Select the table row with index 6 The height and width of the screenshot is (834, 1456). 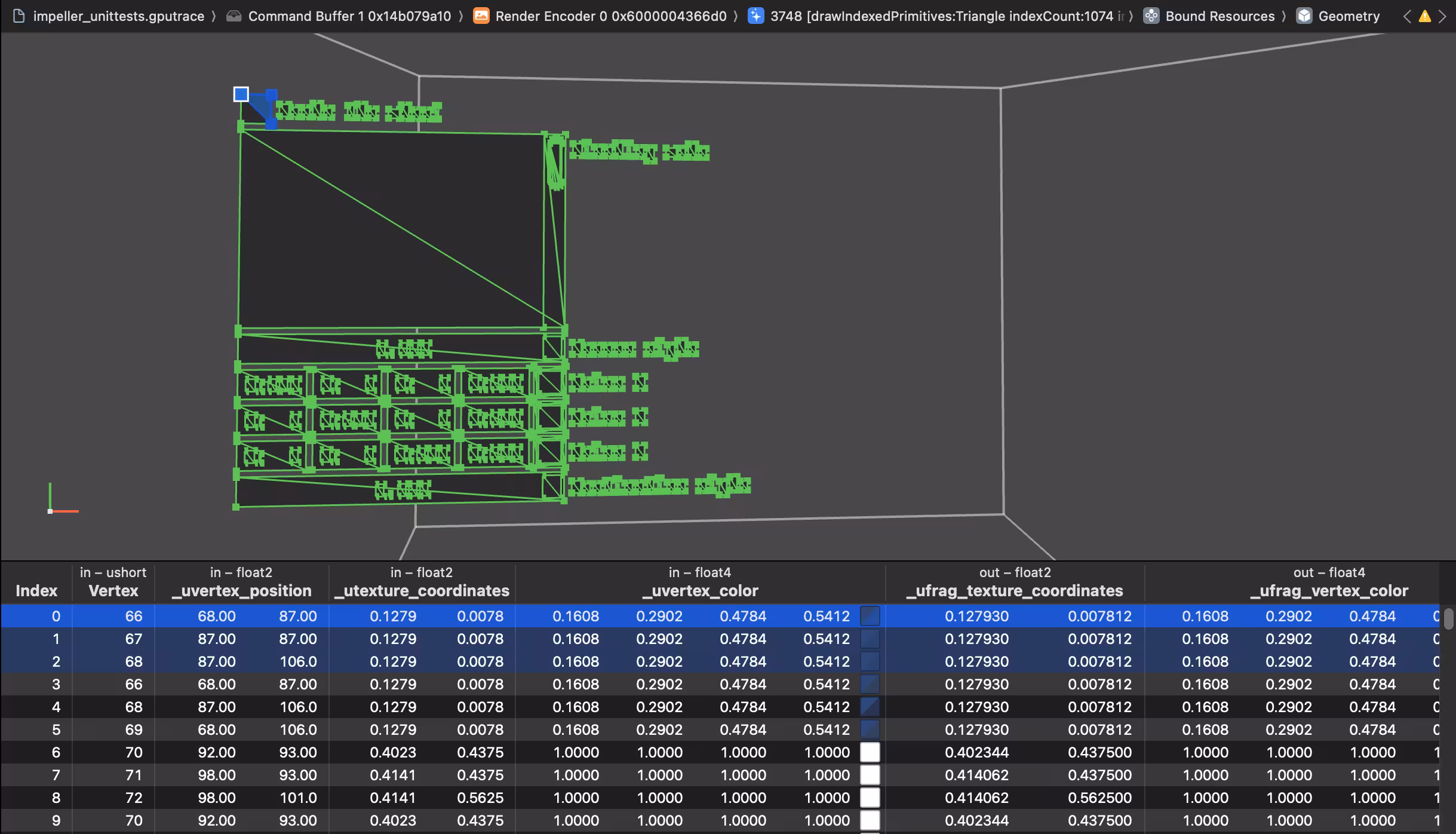(56, 752)
